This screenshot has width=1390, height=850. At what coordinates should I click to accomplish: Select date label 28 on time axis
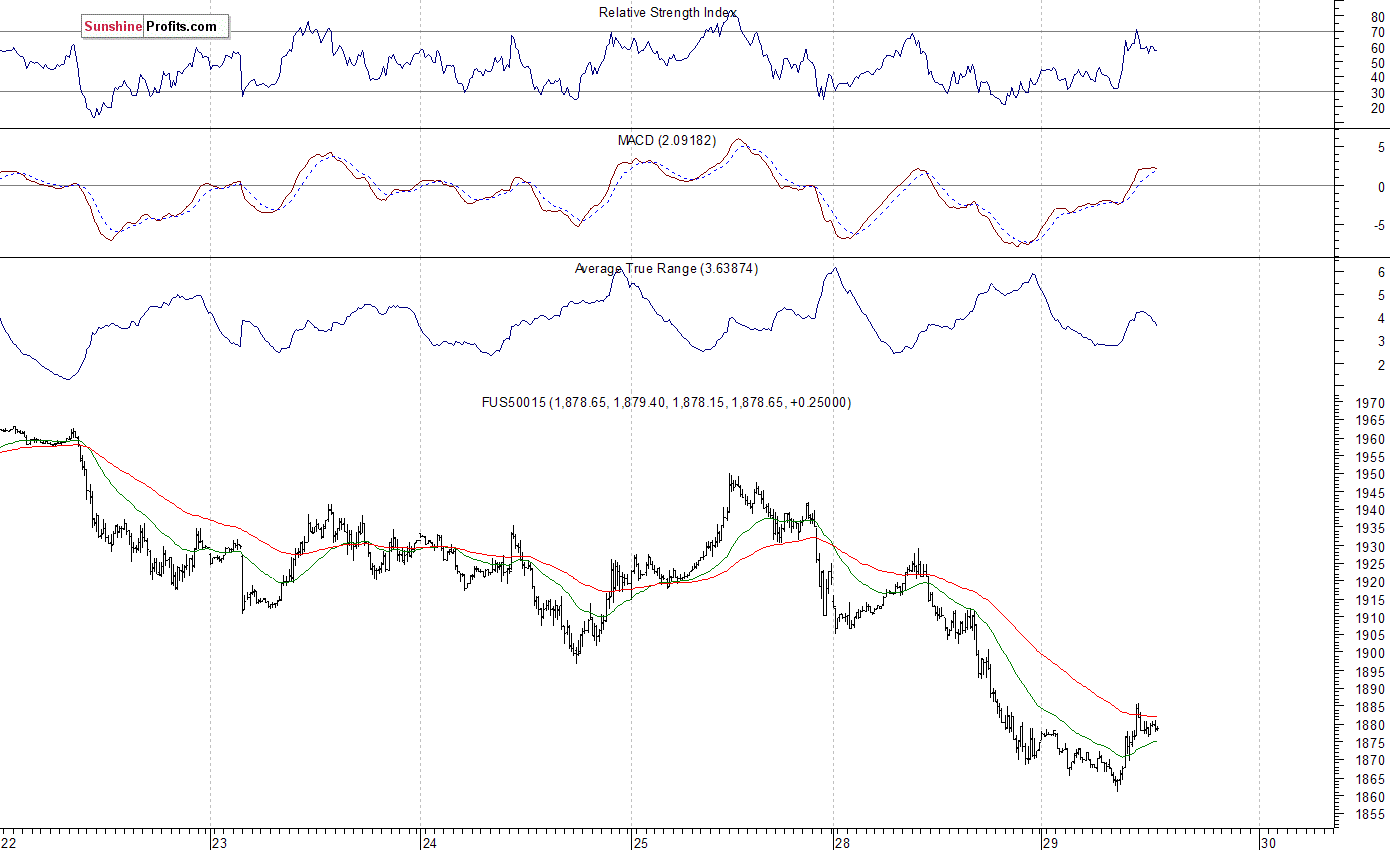(x=843, y=842)
